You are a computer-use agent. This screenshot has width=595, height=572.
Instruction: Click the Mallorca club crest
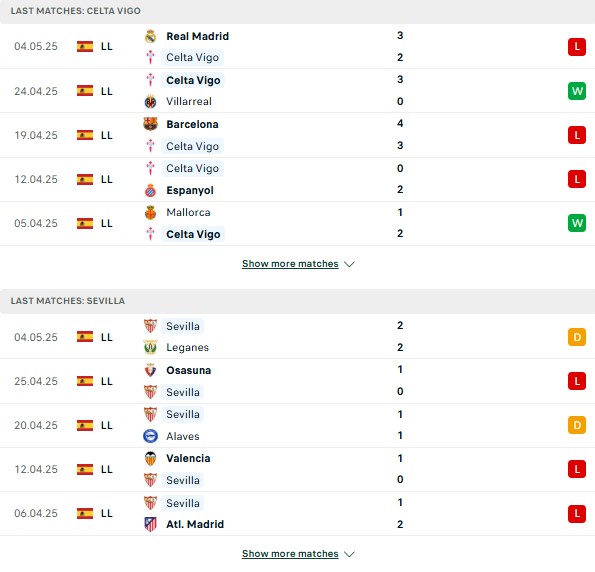pos(150,213)
